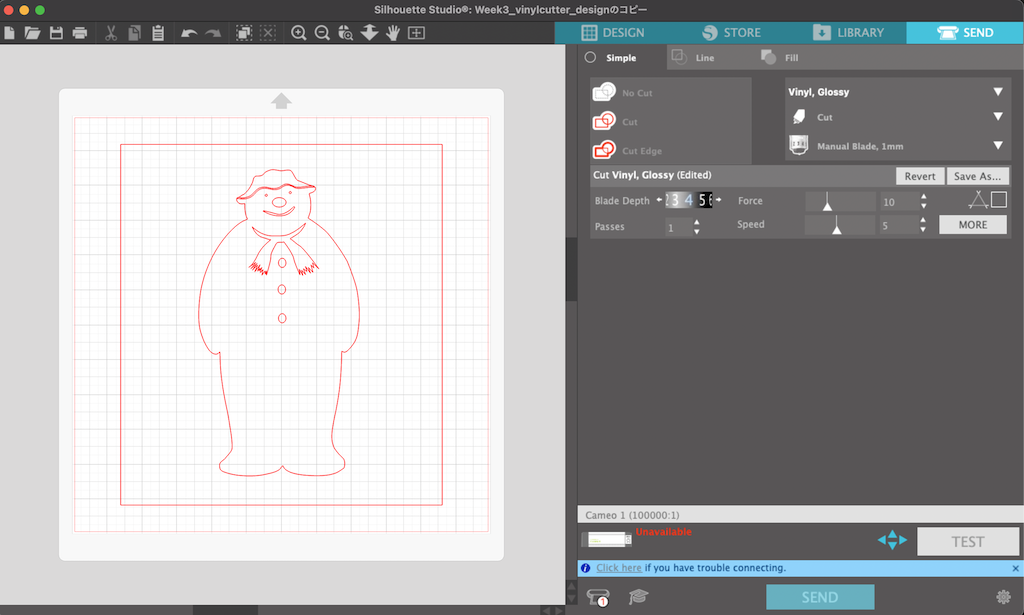Activate the zoom selection tool
1024x615 pixels.
tap(345, 33)
